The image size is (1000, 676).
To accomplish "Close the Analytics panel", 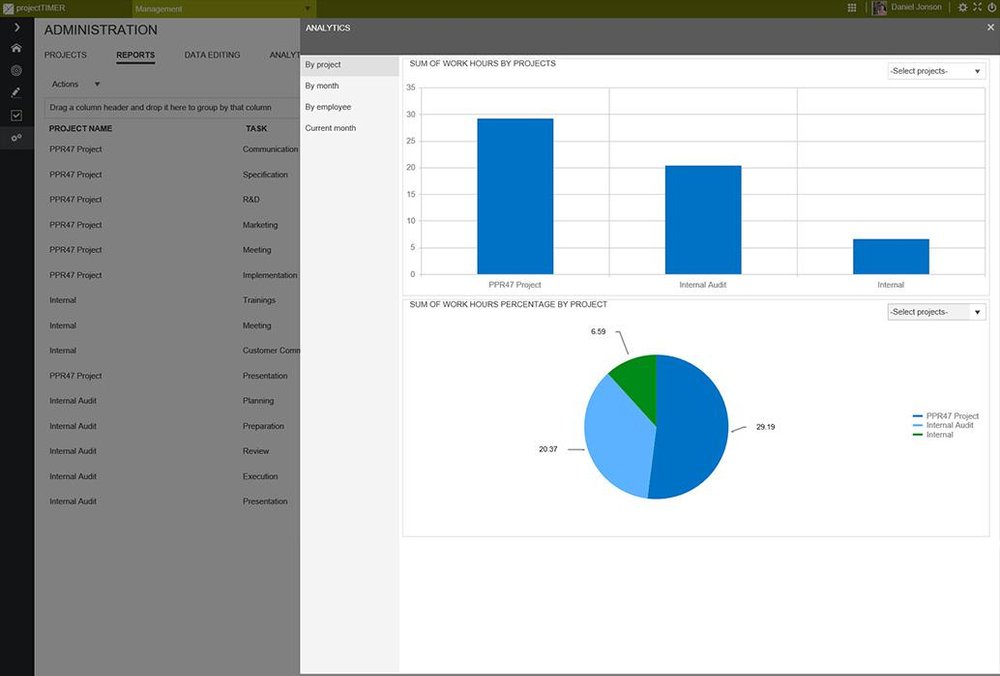I will click(990, 27).
